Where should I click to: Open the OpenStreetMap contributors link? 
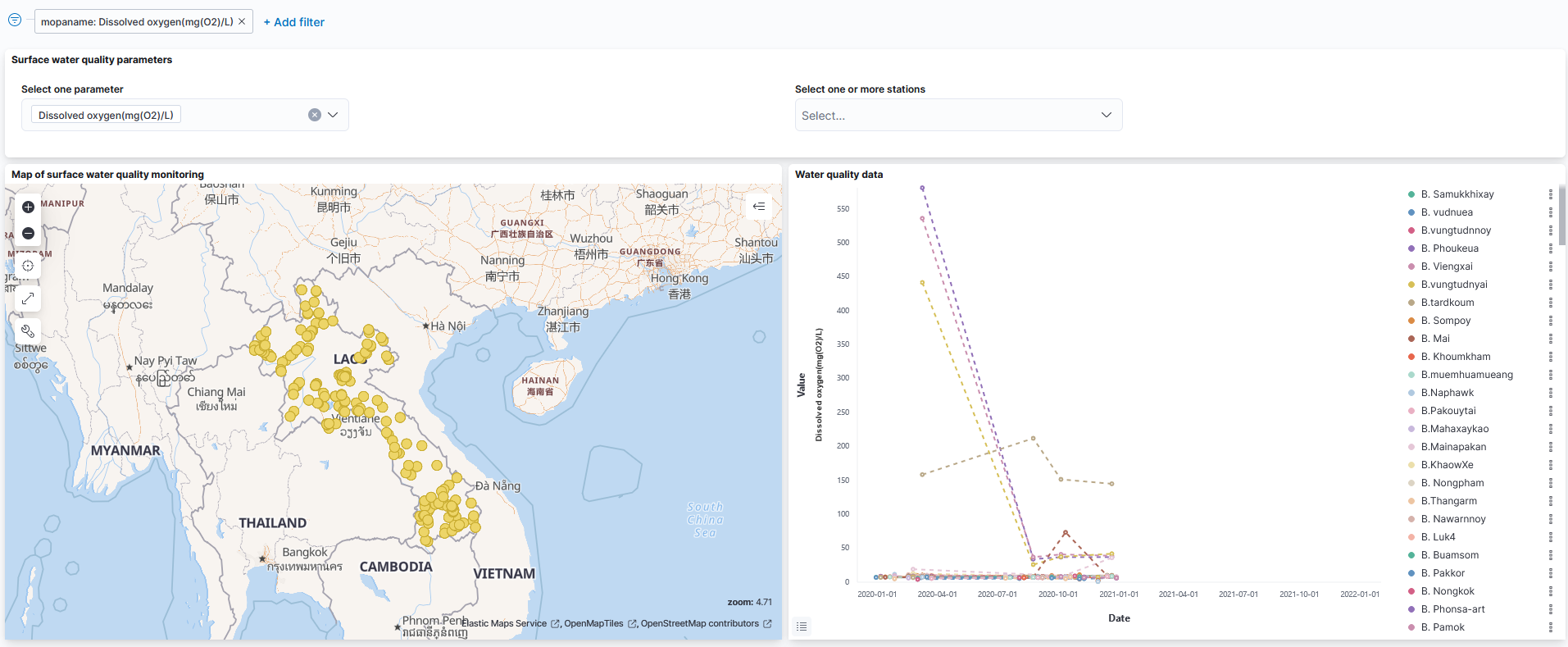pos(699,624)
